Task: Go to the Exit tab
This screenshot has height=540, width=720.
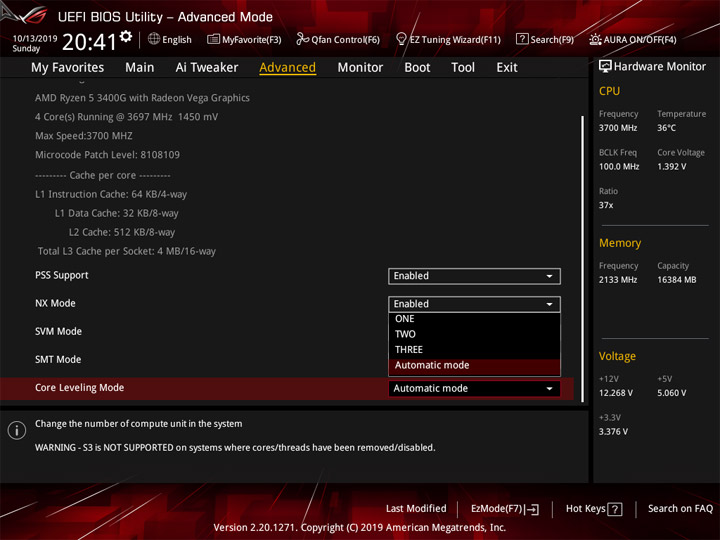Action: tap(506, 68)
